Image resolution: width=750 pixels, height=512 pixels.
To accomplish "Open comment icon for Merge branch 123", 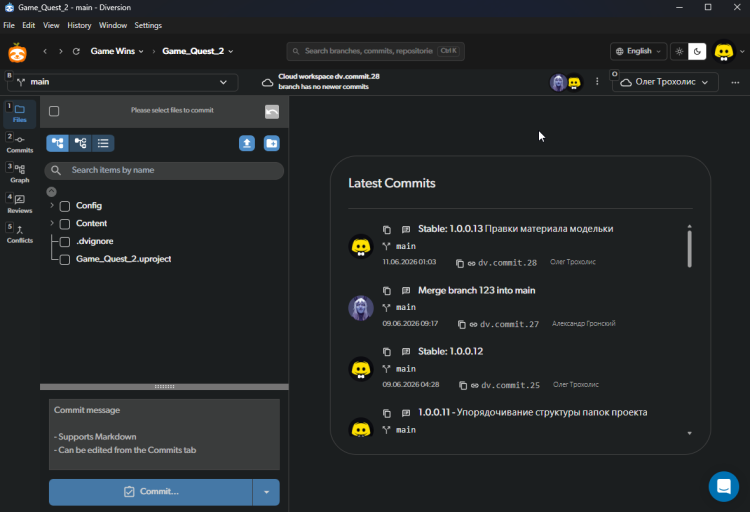I will 406,291.
